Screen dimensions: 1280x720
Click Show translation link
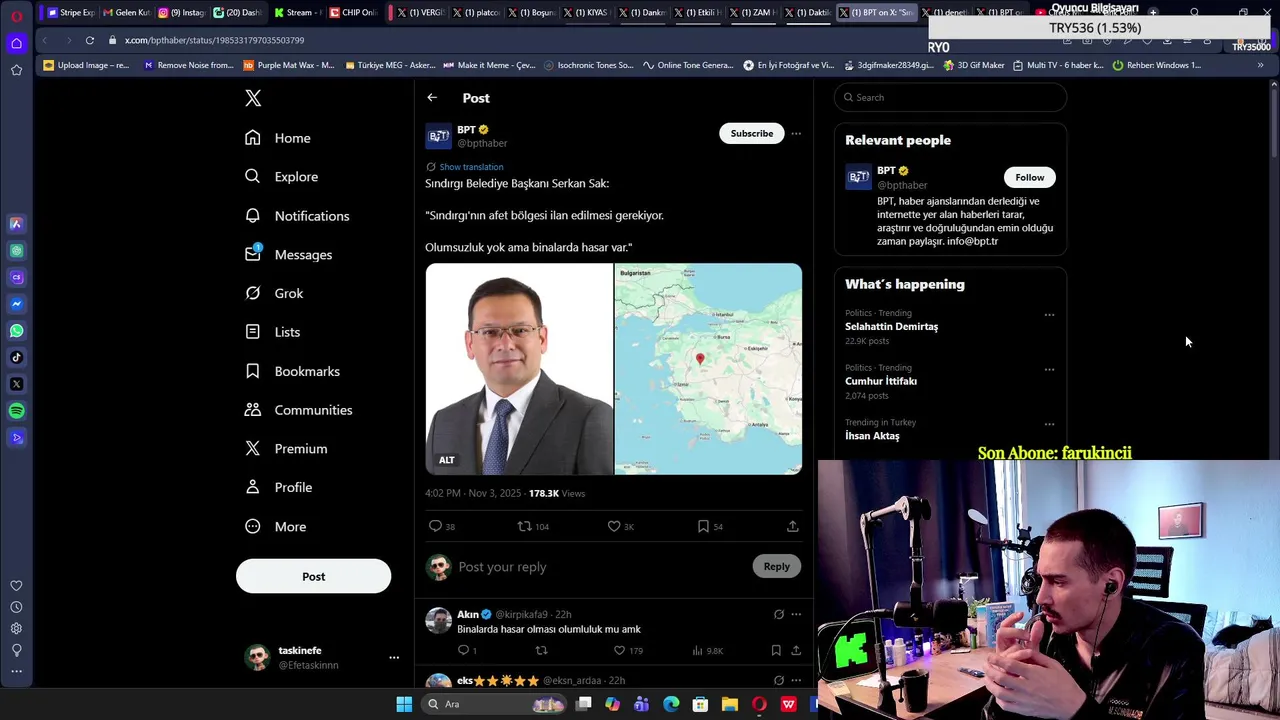[x=471, y=167]
